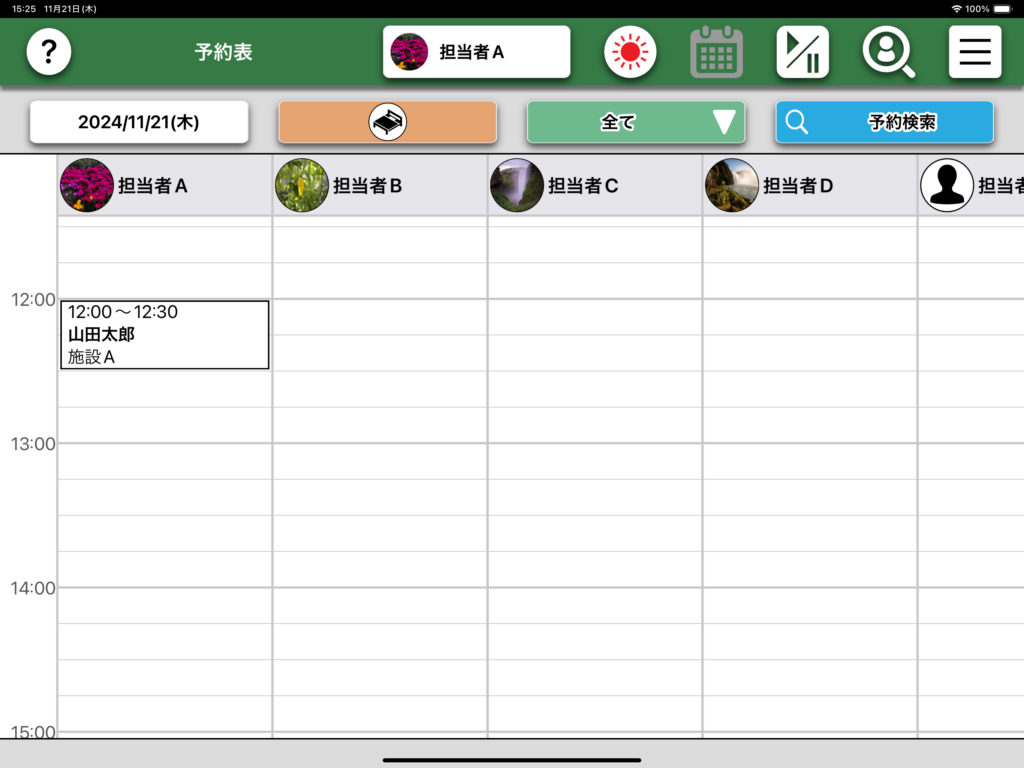Open the gray calendar icon

[x=716, y=52]
